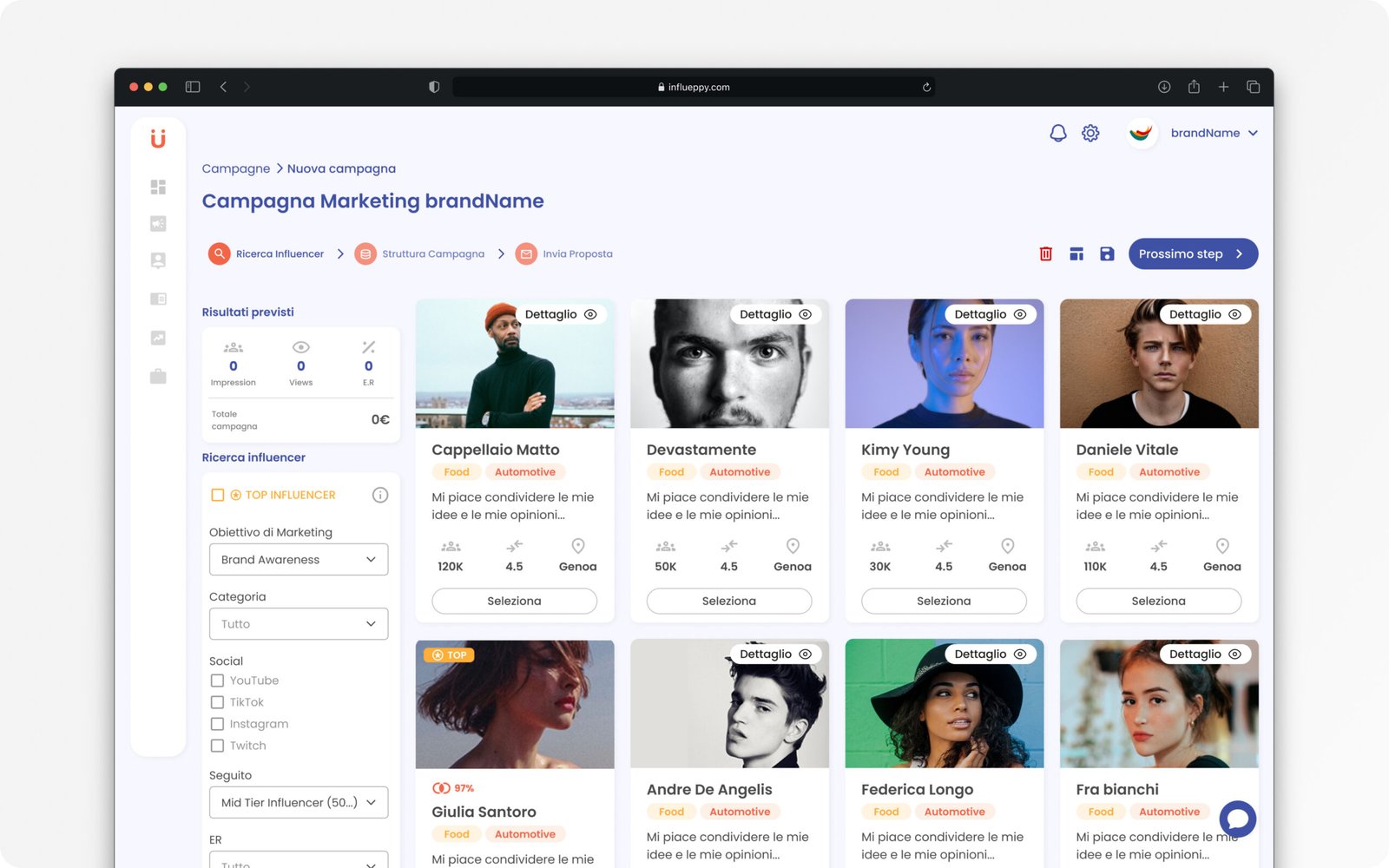Open settings via the gear icon
The width and height of the screenshot is (1389, 868).
pyautogui.click(x=1090, y=133)
